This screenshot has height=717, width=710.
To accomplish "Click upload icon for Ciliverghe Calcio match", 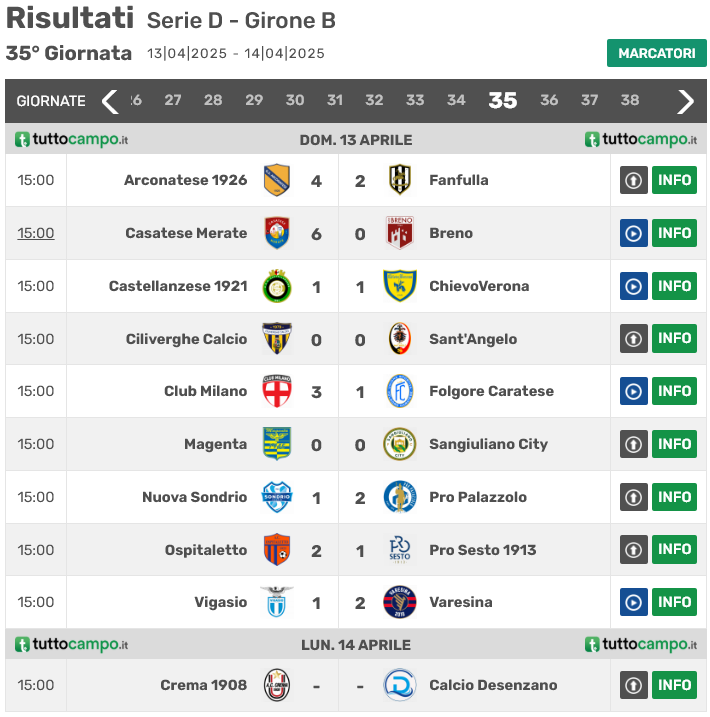I will pos(634,339).
